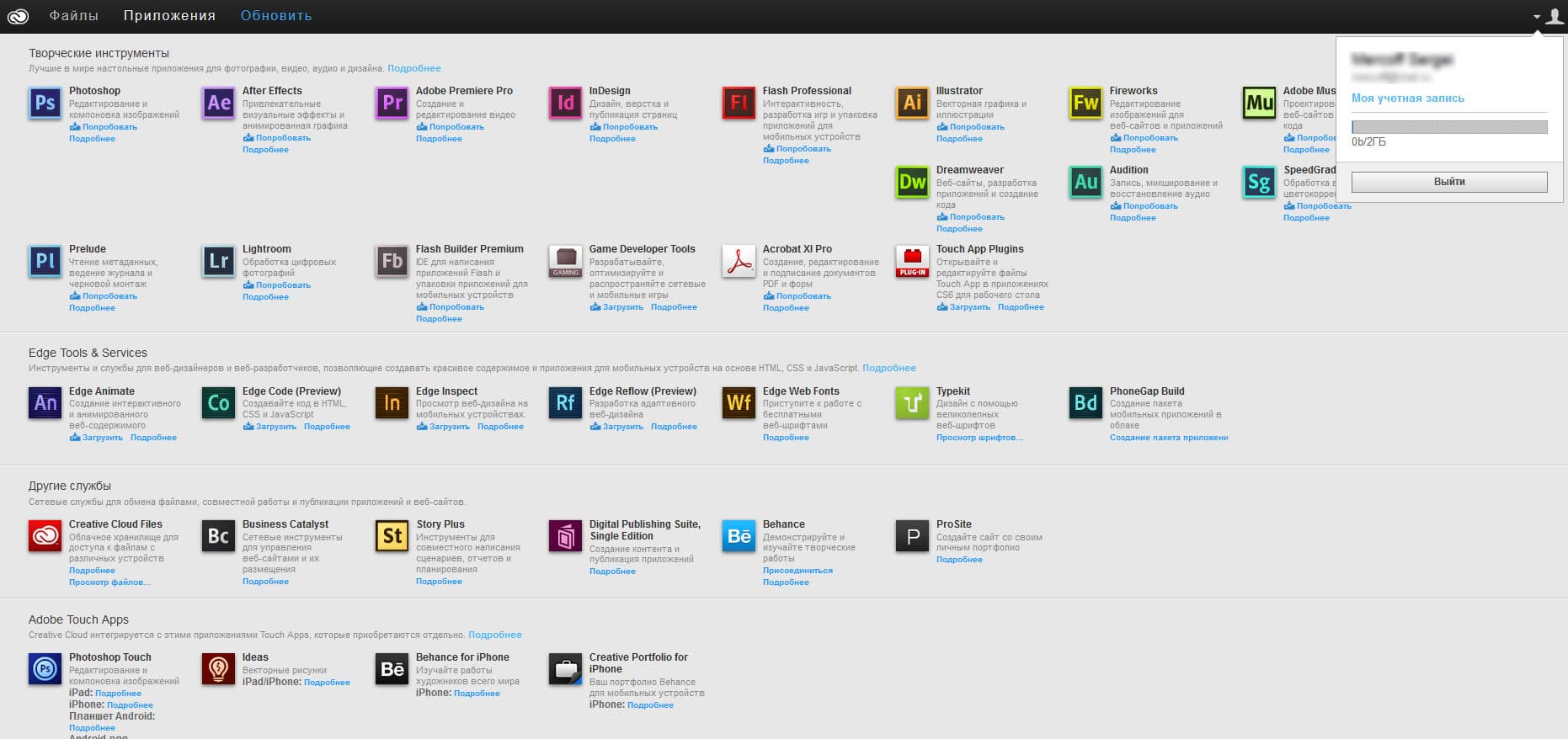Click the Photoshop Ps icon
The height and width of the screenshot is (739, 1568).
click(x=45, y=103)
